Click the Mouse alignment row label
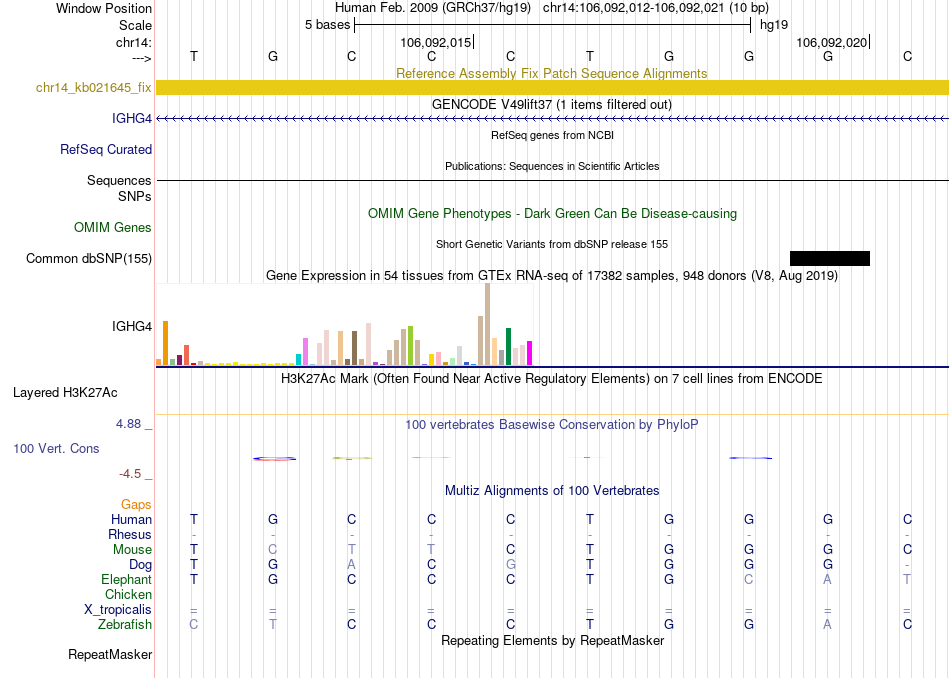950x678 pixels. [x=132, y=550]
